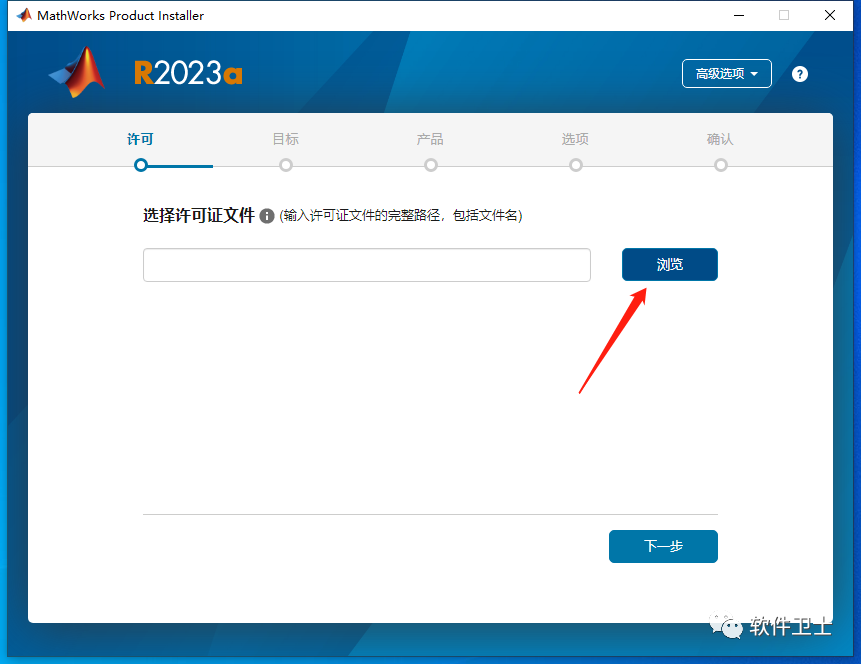The height and width of the screenshot is (664, 861).
Task: Click the R2023a version logo text
Action: coord(188,73)
